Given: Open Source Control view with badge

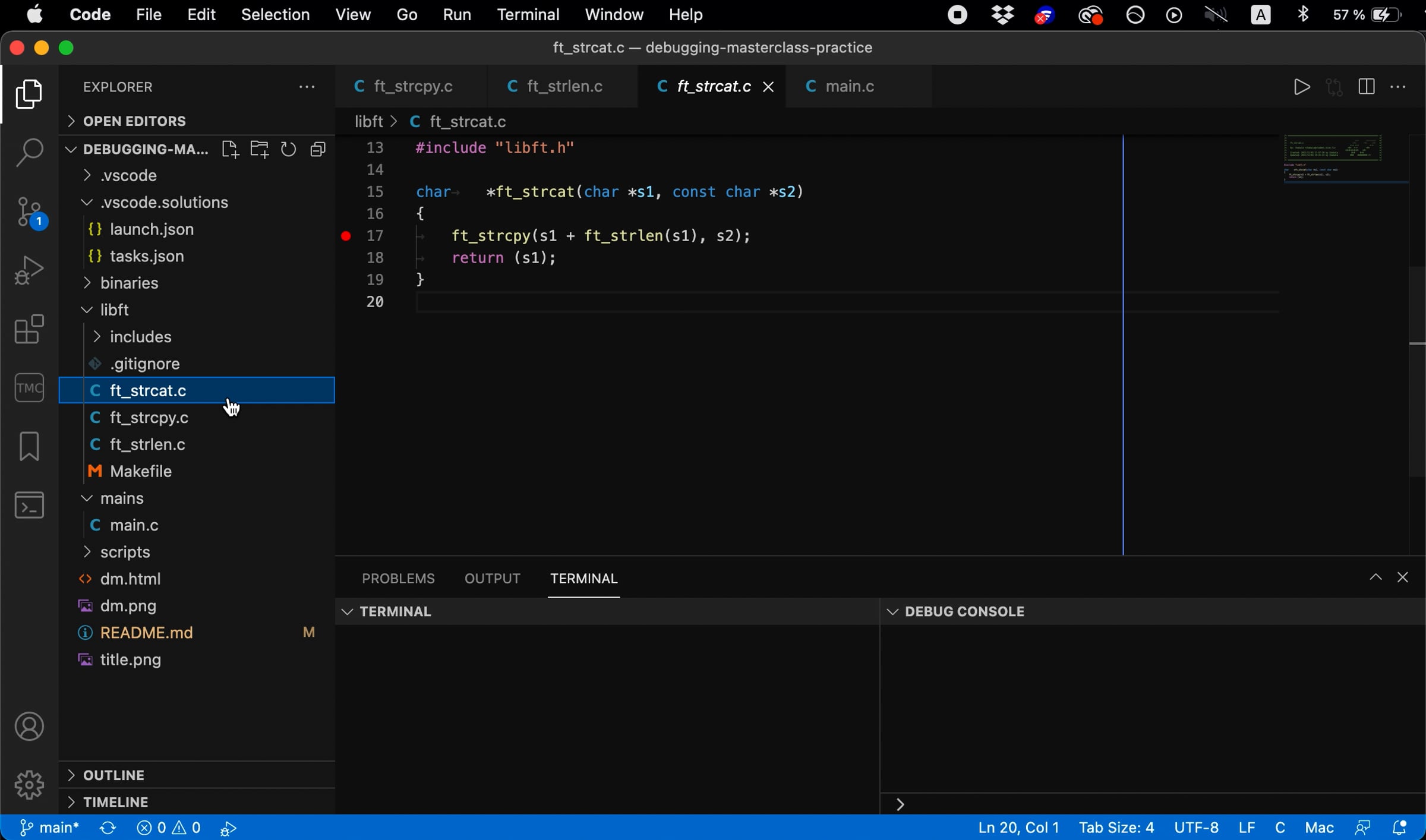Looking at the screenshot, I should [29, 211].
